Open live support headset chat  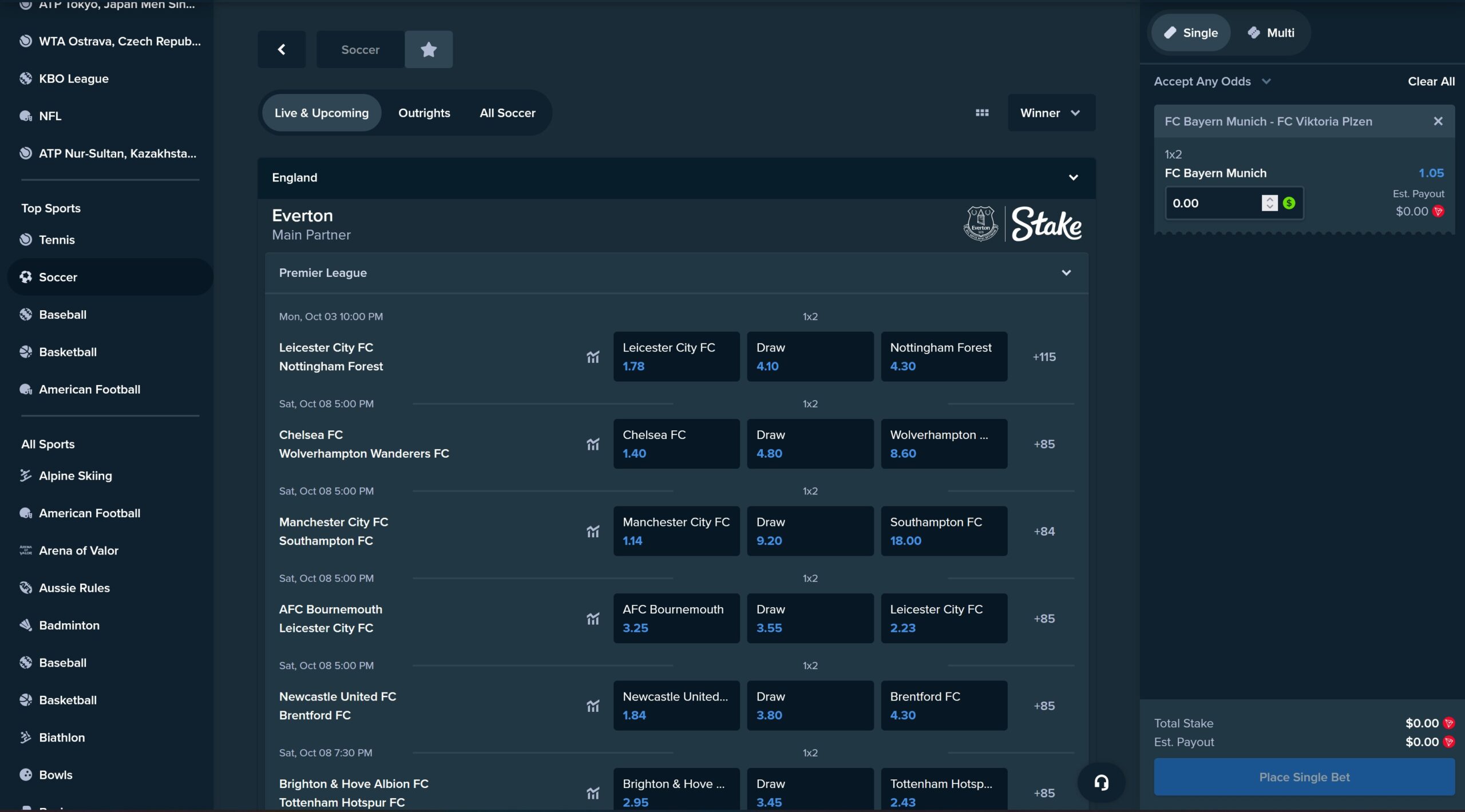1101,782
